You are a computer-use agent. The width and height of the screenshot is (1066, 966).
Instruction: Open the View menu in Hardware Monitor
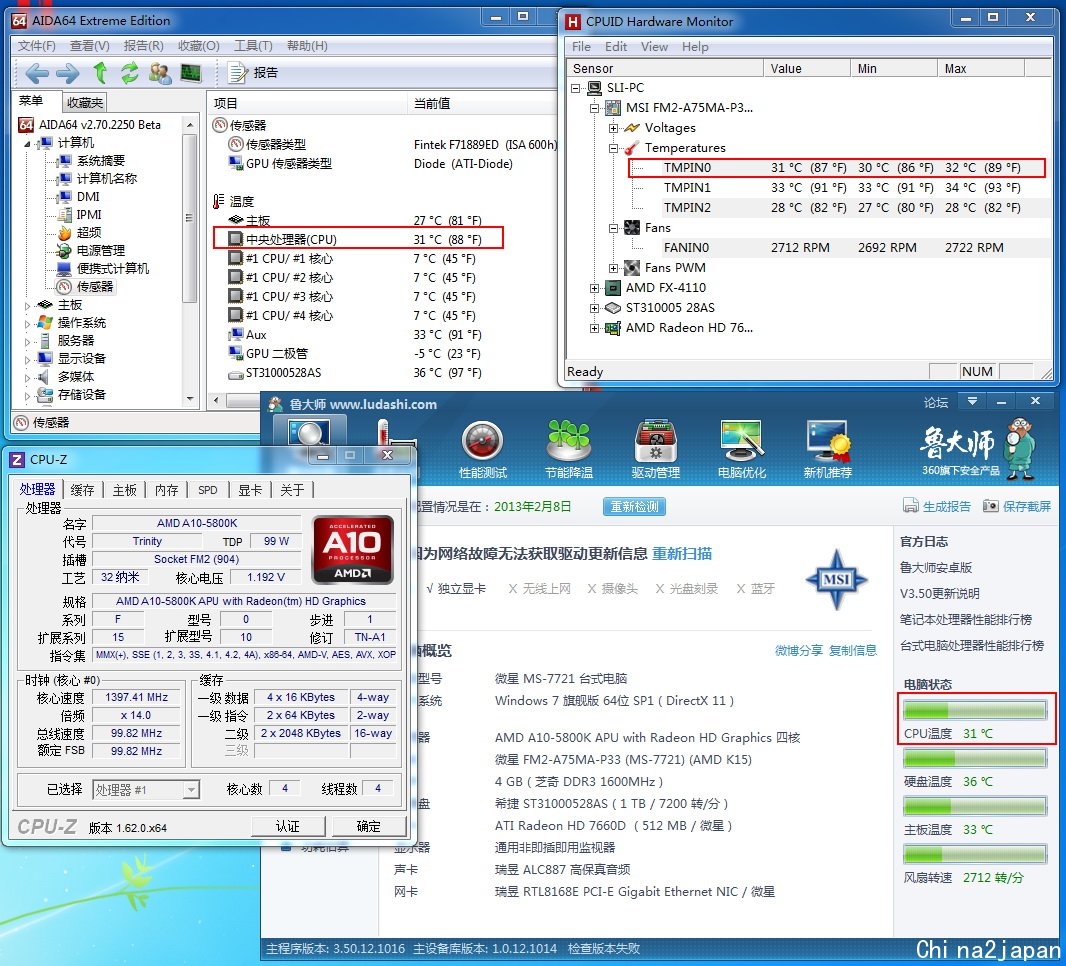pyautogui.click(x=654, y=46)
